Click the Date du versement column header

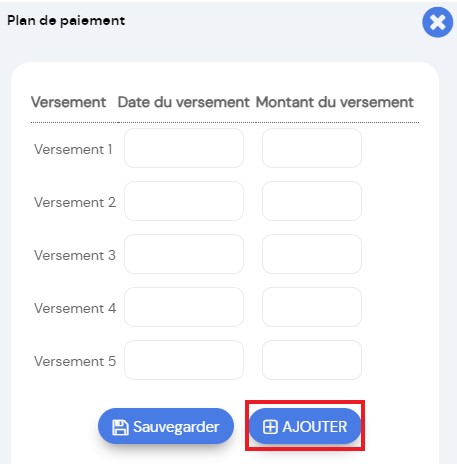tap(184, 102)
